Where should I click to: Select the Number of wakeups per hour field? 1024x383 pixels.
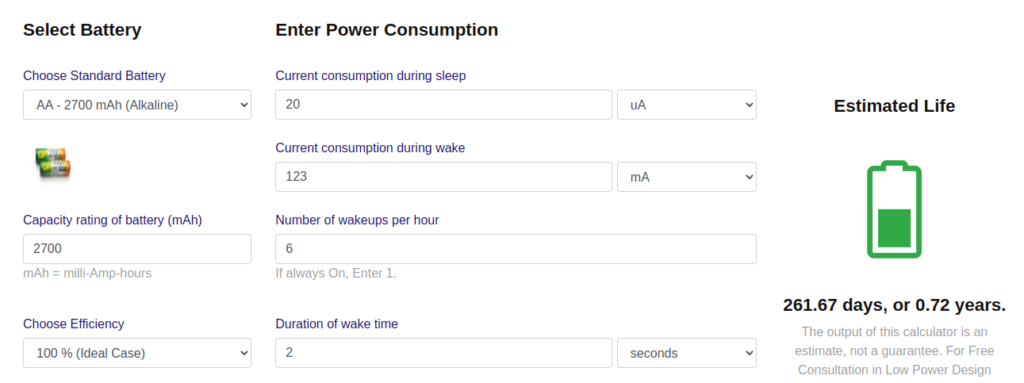[x=516, y=249]
